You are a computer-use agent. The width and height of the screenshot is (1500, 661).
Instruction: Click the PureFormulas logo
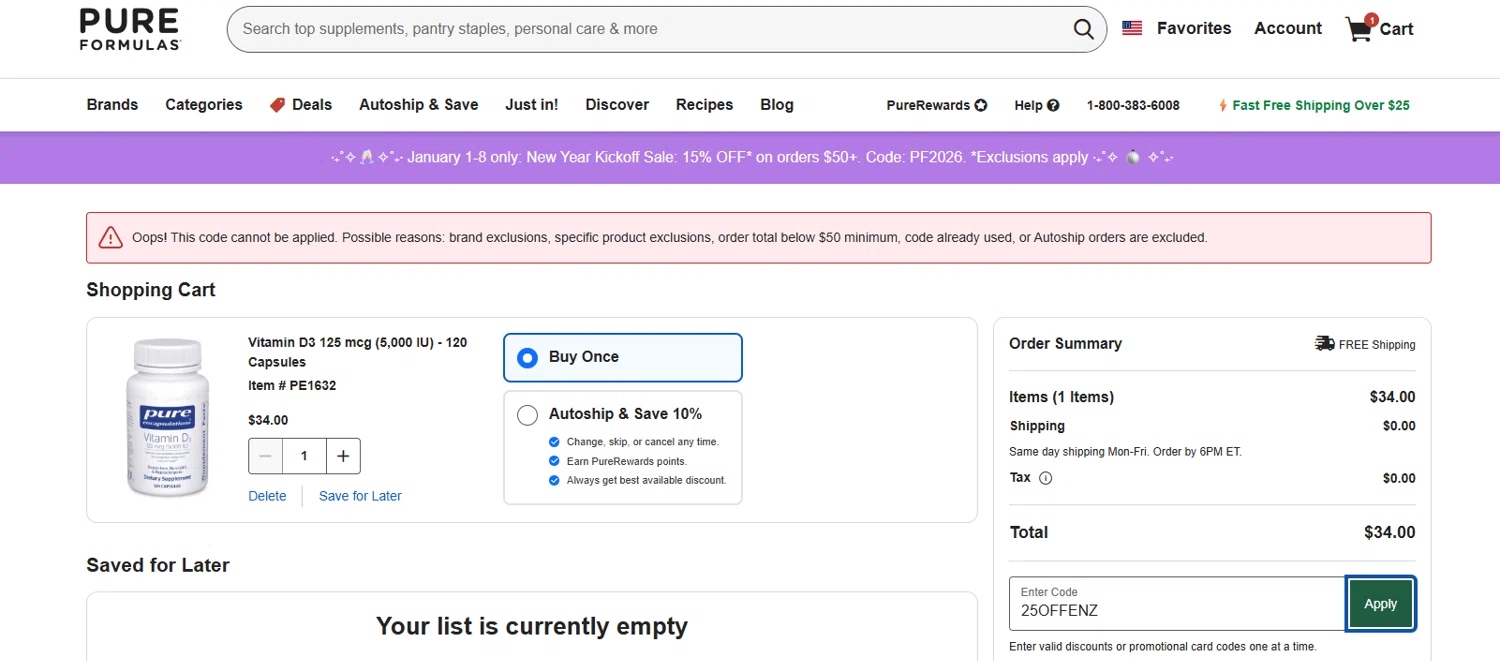coord(130,29)
